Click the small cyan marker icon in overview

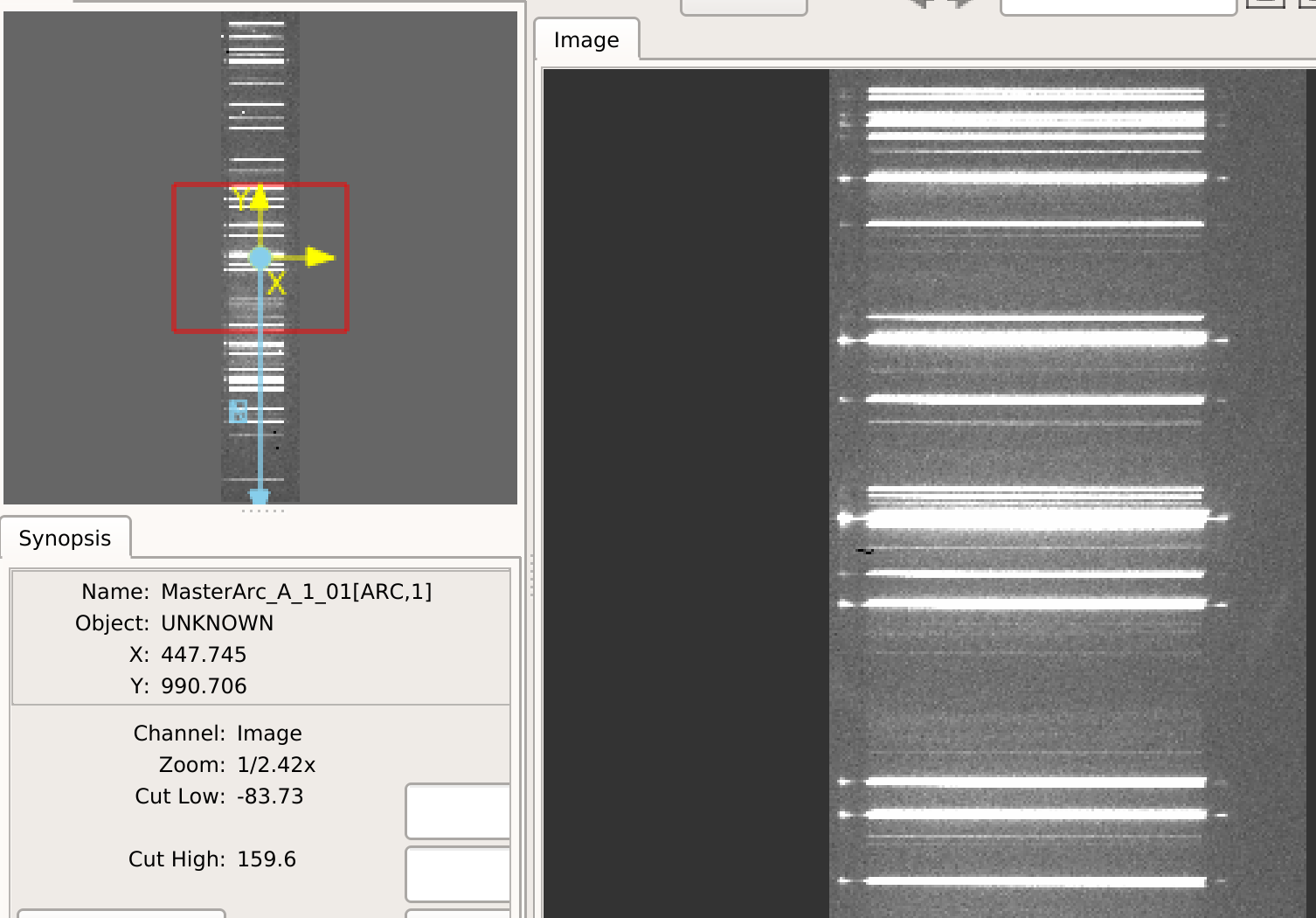pyautogui.click(x=238, y=411)
